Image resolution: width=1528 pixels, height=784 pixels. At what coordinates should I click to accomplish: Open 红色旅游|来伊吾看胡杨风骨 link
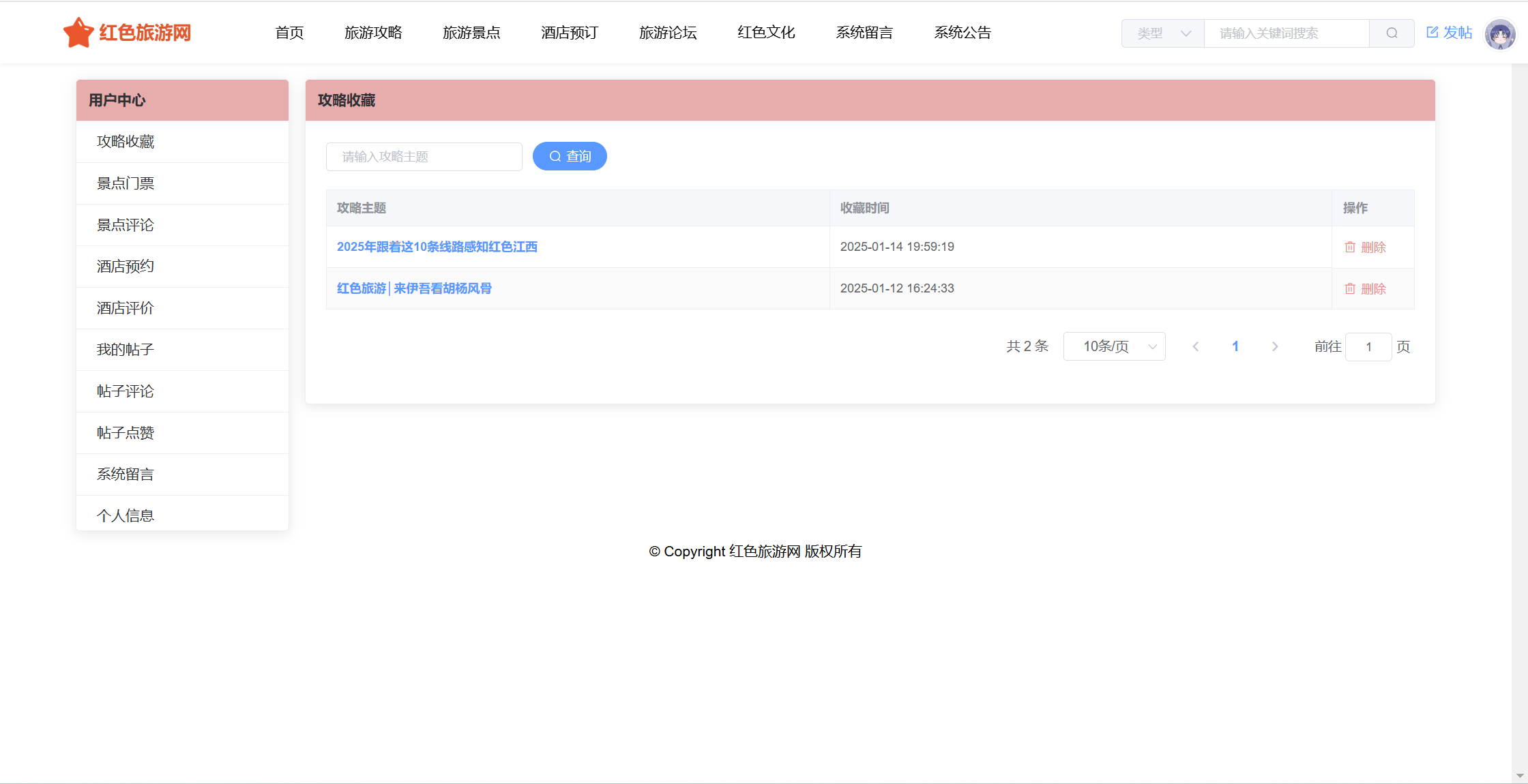tap(414, 288)
